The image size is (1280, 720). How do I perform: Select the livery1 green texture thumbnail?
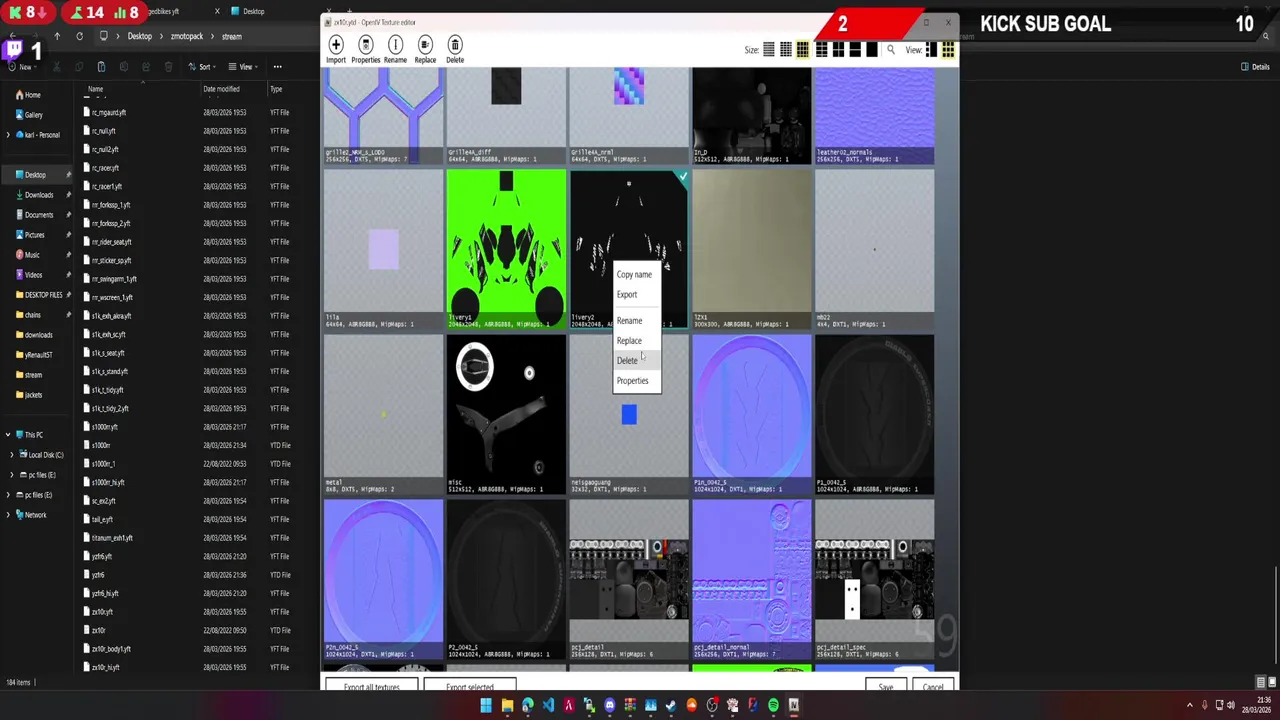point(506,248)
